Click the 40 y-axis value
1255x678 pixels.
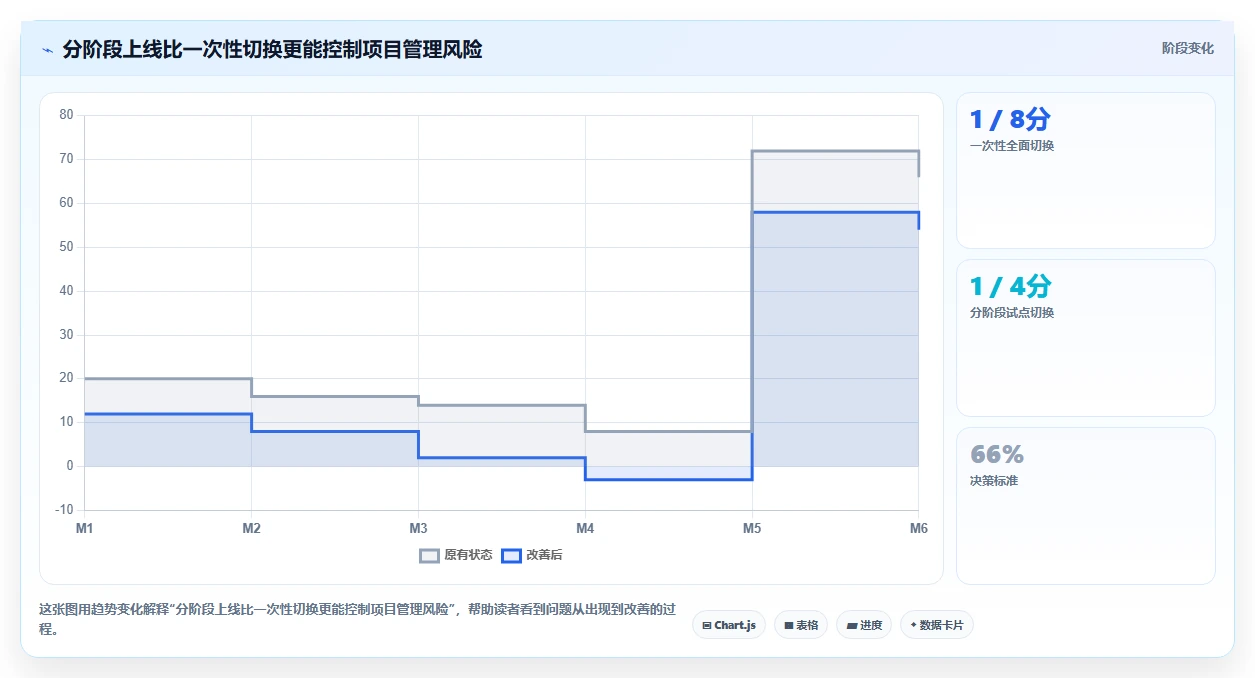tap(67, 291)
